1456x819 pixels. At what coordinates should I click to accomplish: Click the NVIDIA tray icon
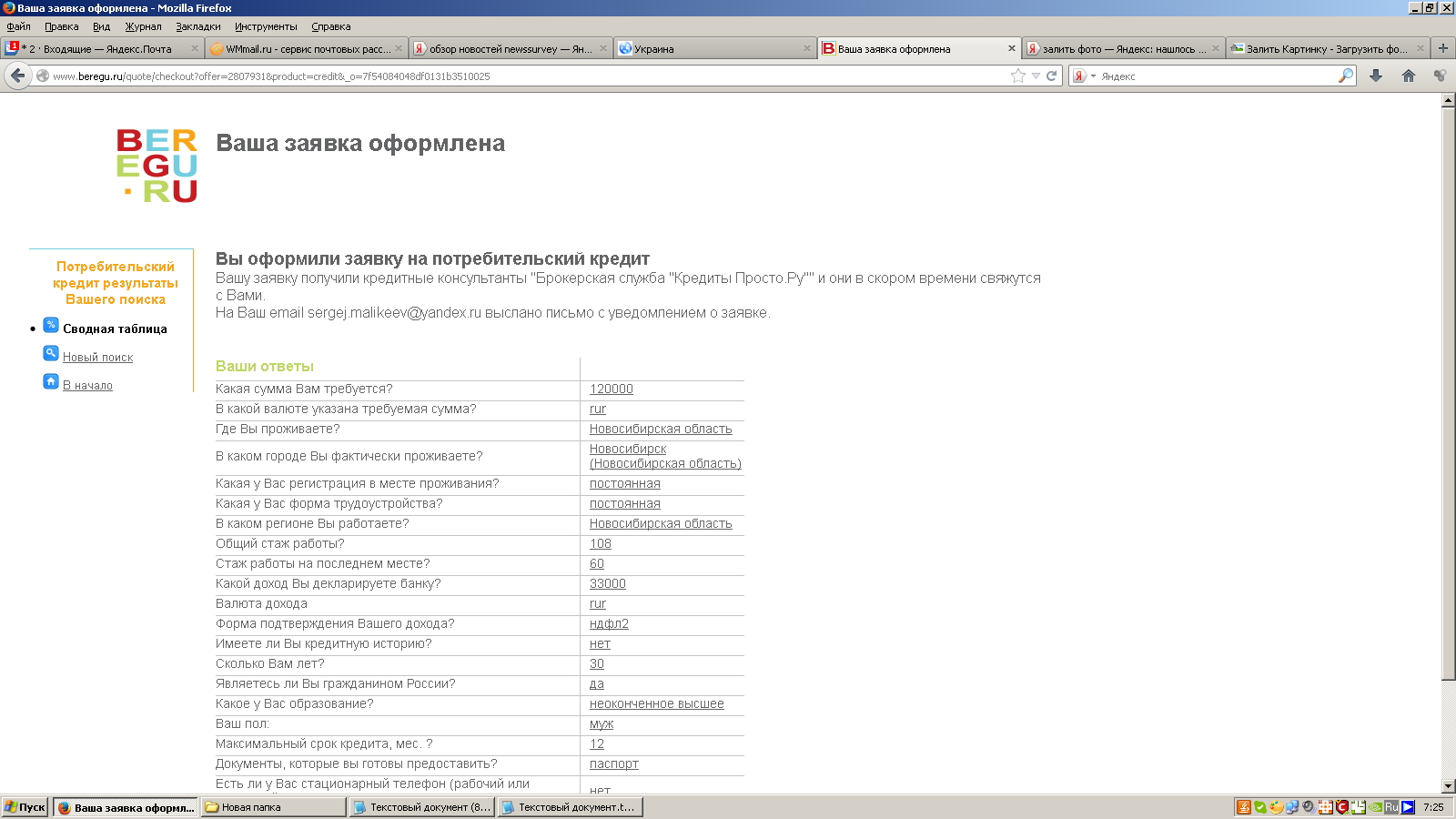(x=1375, y=807)
